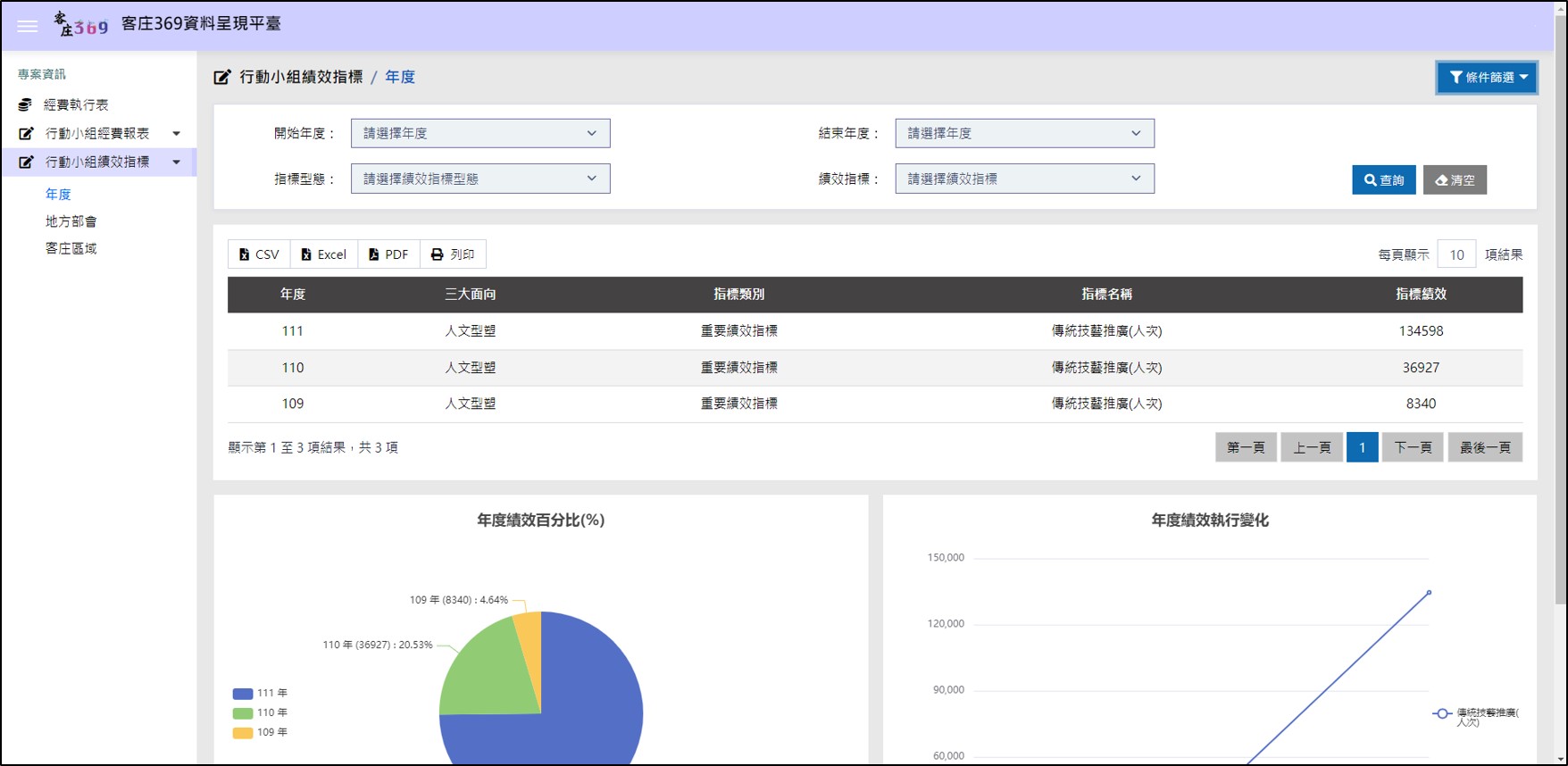The width and height of the screenshot is (1568, 766).
Task: Export table as PDF
Action: coord(388,254)
